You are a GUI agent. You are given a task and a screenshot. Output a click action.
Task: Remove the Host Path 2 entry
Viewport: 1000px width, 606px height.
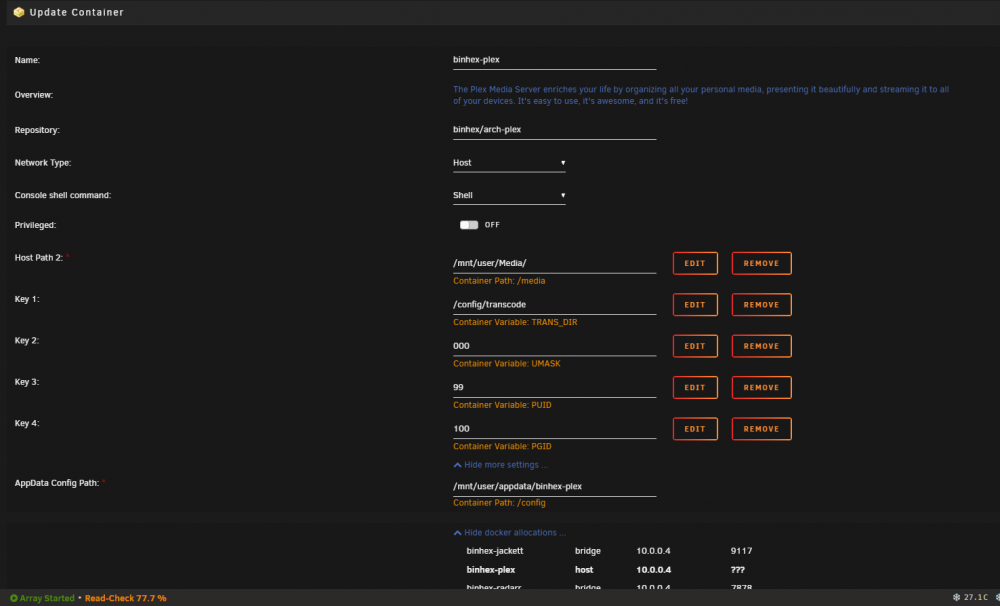tap(761, 263)
